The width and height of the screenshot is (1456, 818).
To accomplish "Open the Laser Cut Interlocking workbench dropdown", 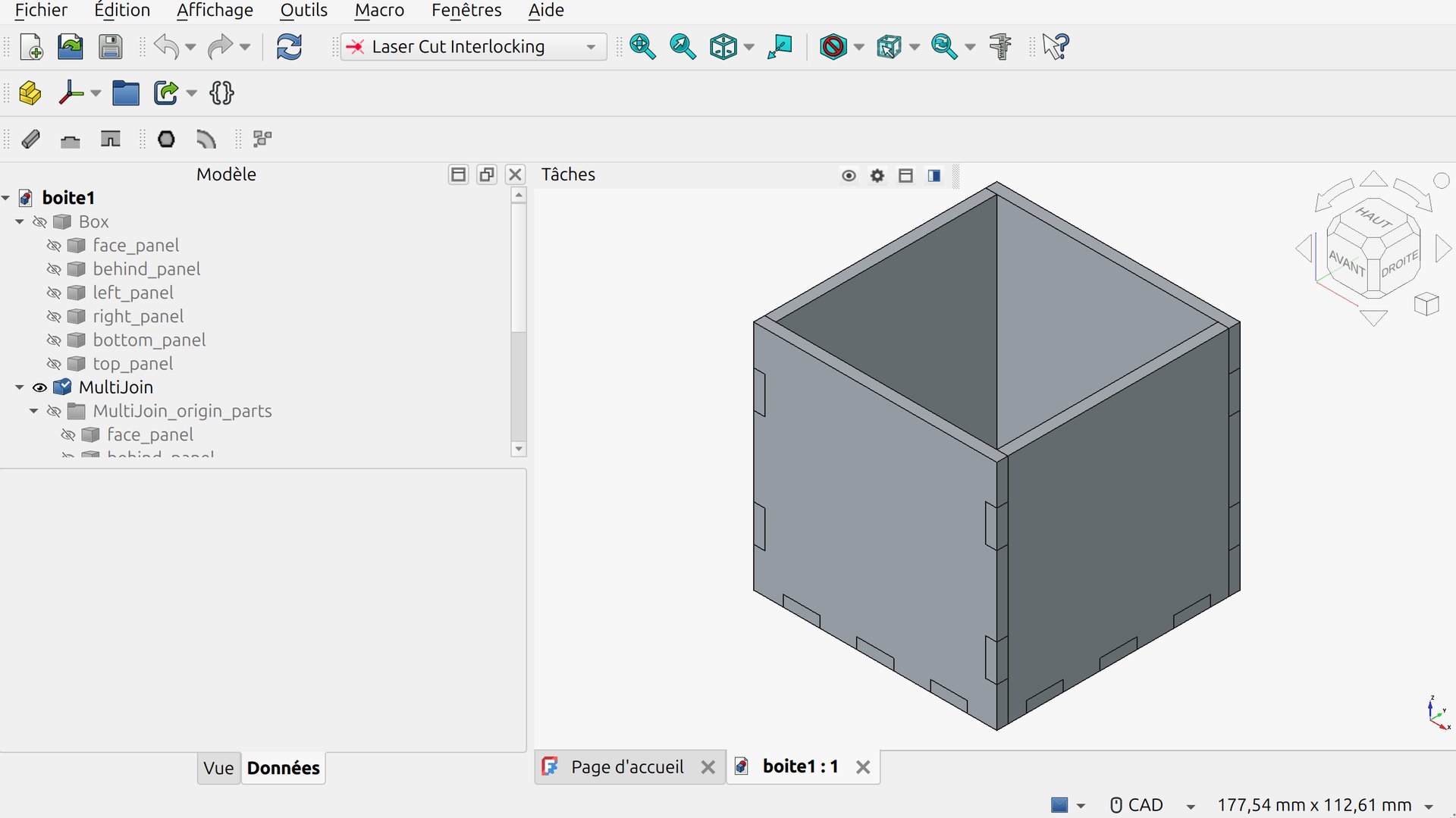I will (473, 47).
